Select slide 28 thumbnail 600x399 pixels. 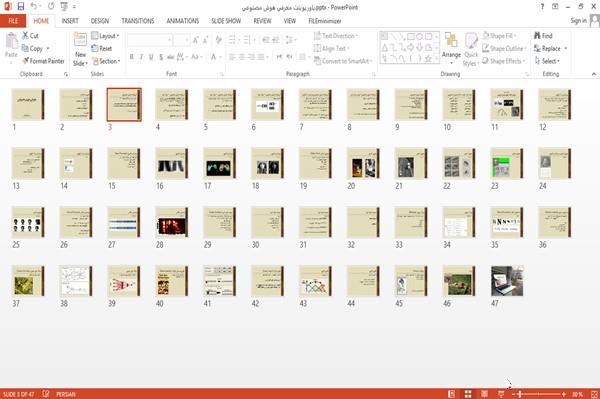172,222
